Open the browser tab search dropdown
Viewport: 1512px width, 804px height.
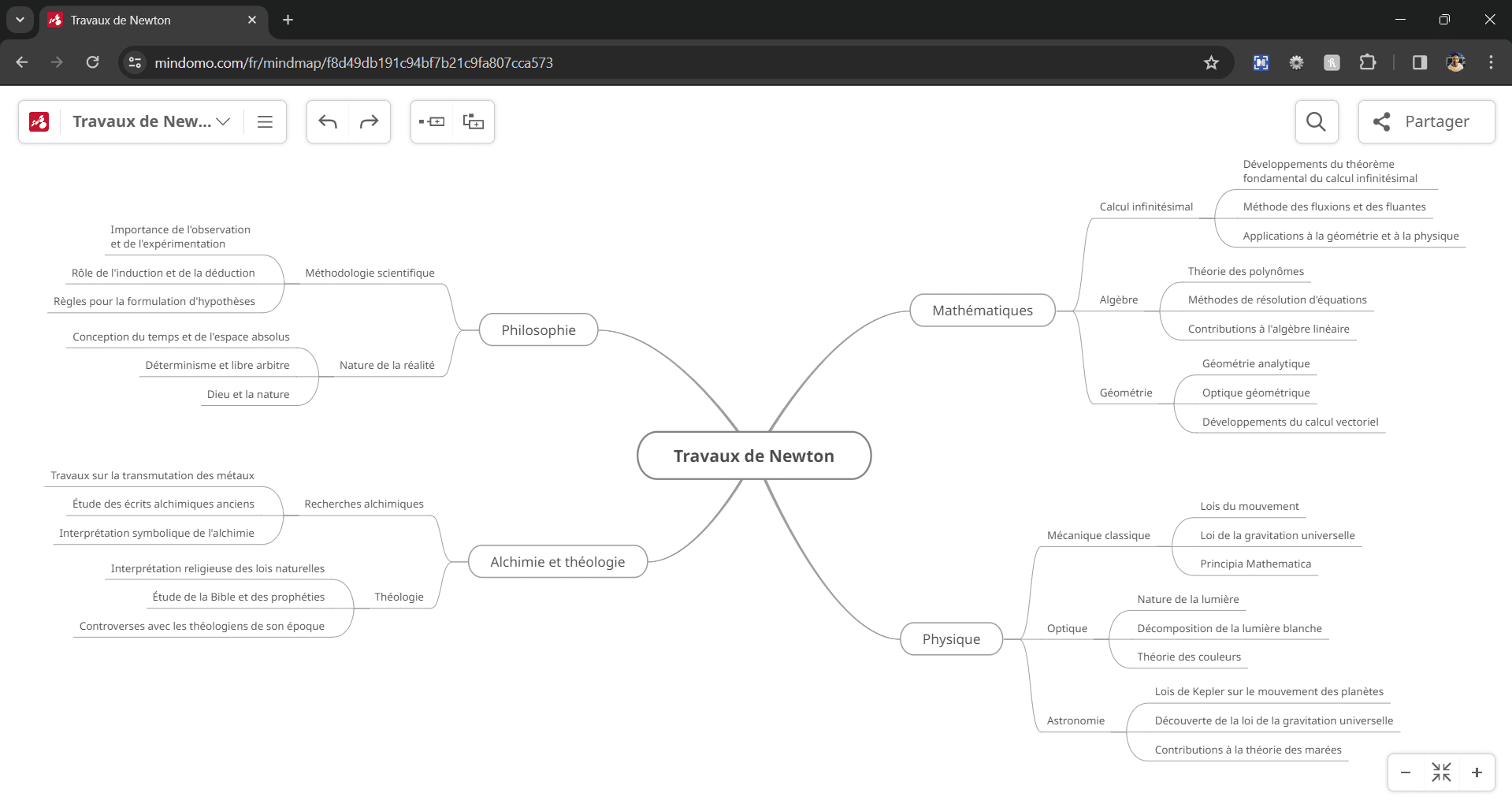click(x=20, y=20)
